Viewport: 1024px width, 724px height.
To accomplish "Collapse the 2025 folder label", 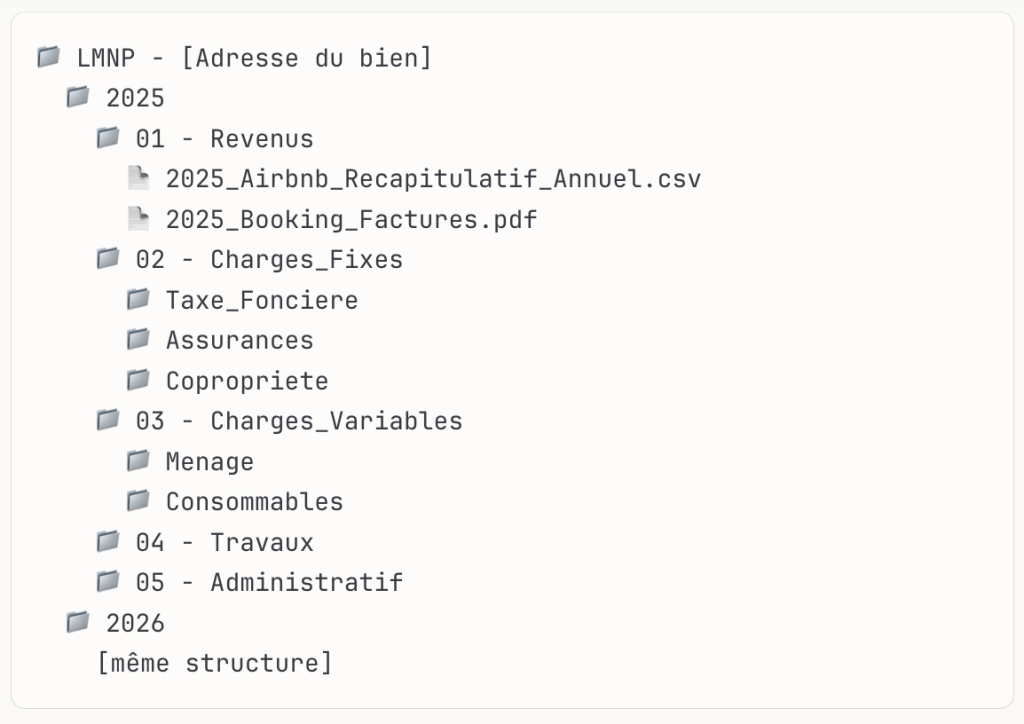I will [135, 99].
